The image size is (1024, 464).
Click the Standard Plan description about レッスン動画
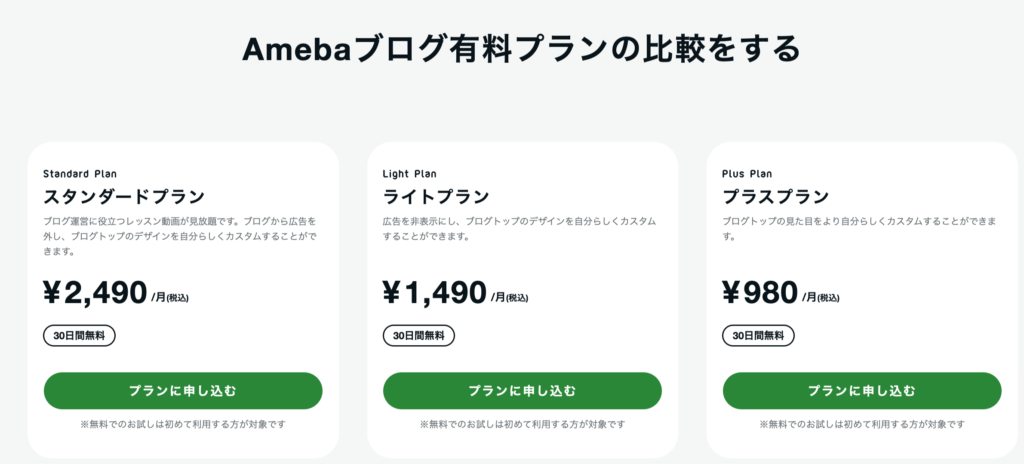180,236
